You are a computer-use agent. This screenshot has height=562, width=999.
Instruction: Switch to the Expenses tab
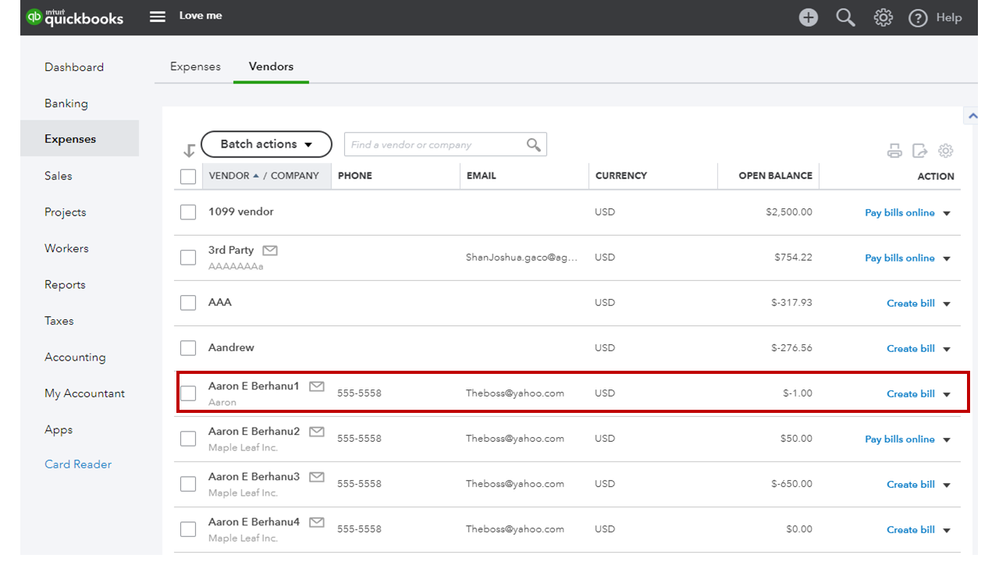click(x=195, y=67)
